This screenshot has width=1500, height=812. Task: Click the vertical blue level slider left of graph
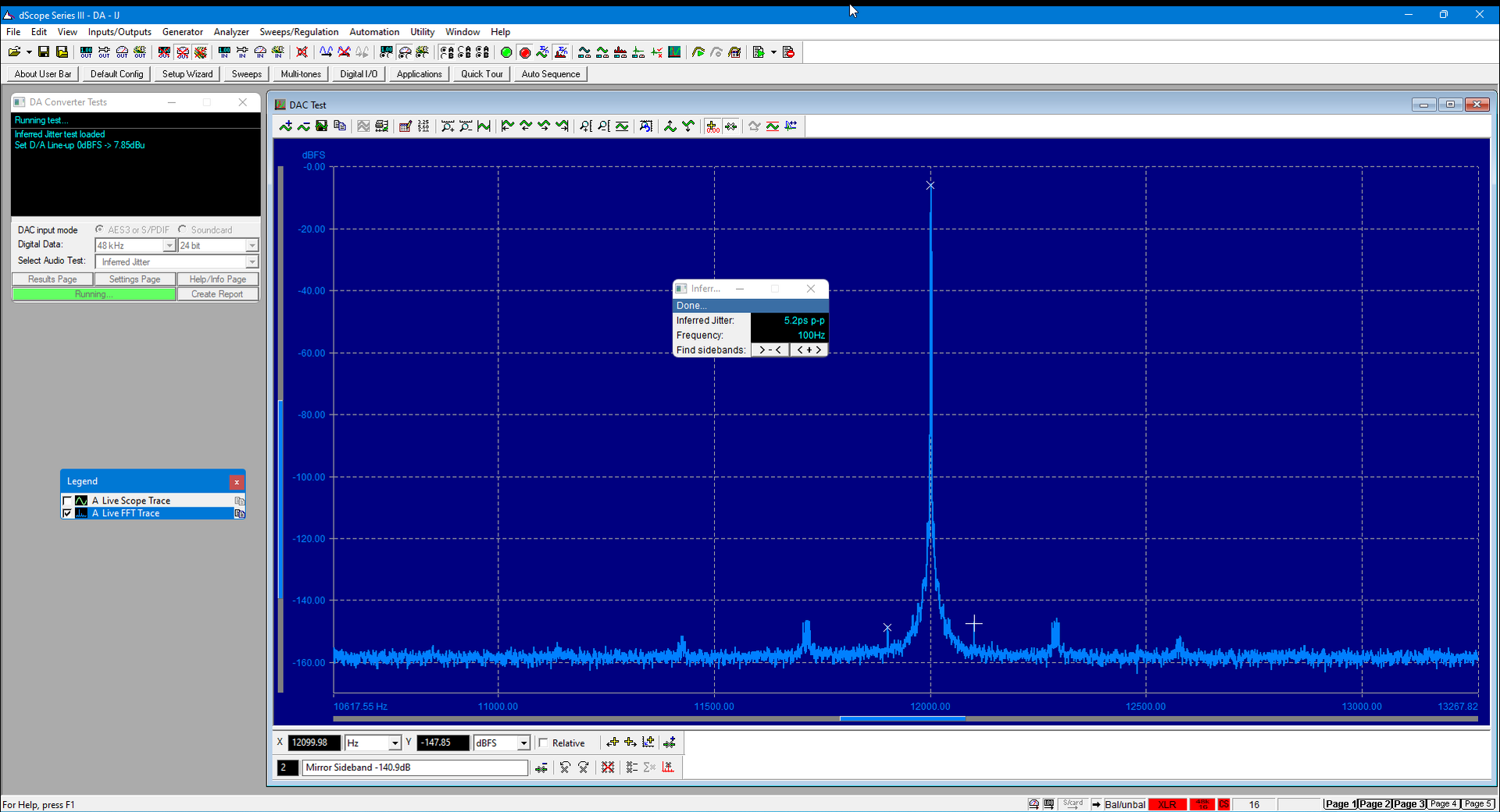[x=280, y=500]
